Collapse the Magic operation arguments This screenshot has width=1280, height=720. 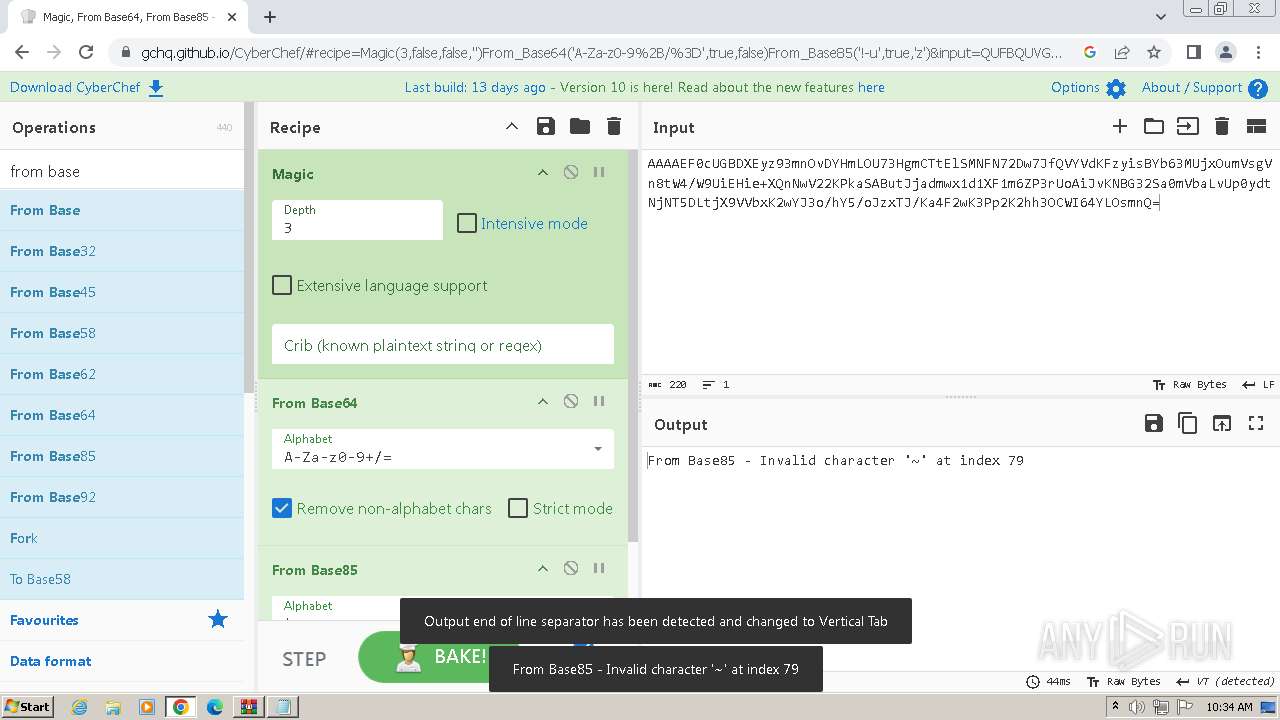(x=543, y=172)
